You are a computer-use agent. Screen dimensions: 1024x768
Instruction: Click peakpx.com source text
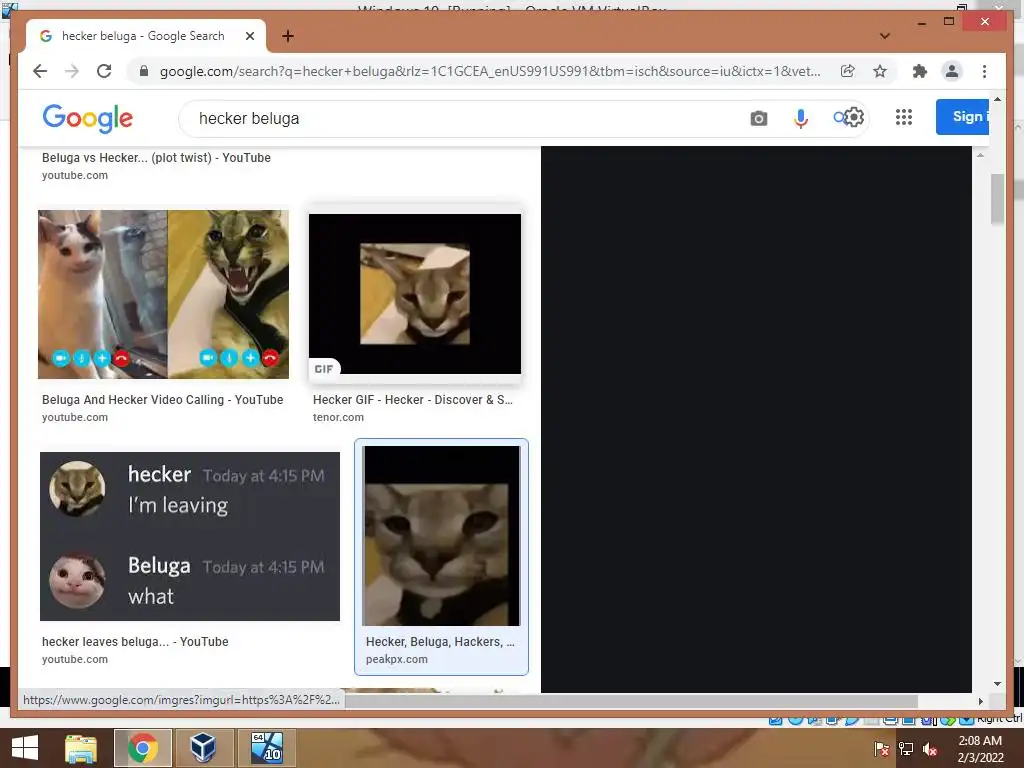pyautogui.click(x=396, y=660)
